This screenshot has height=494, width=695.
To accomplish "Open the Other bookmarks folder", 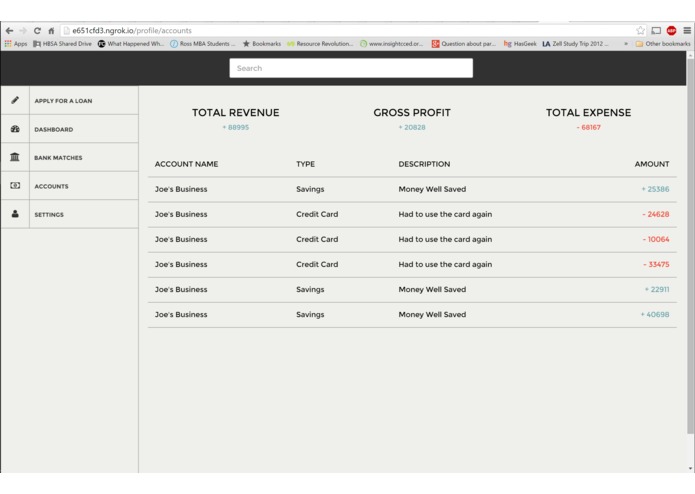I will (x=663, y=43).
